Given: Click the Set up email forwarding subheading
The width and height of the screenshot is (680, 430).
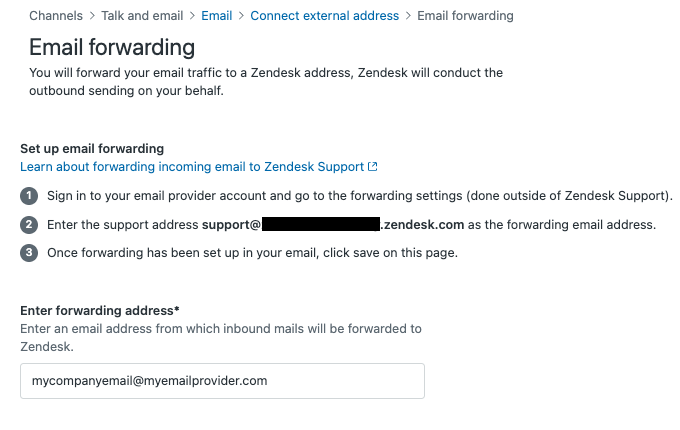Looking at the screenshot, I should pos(92,148).
